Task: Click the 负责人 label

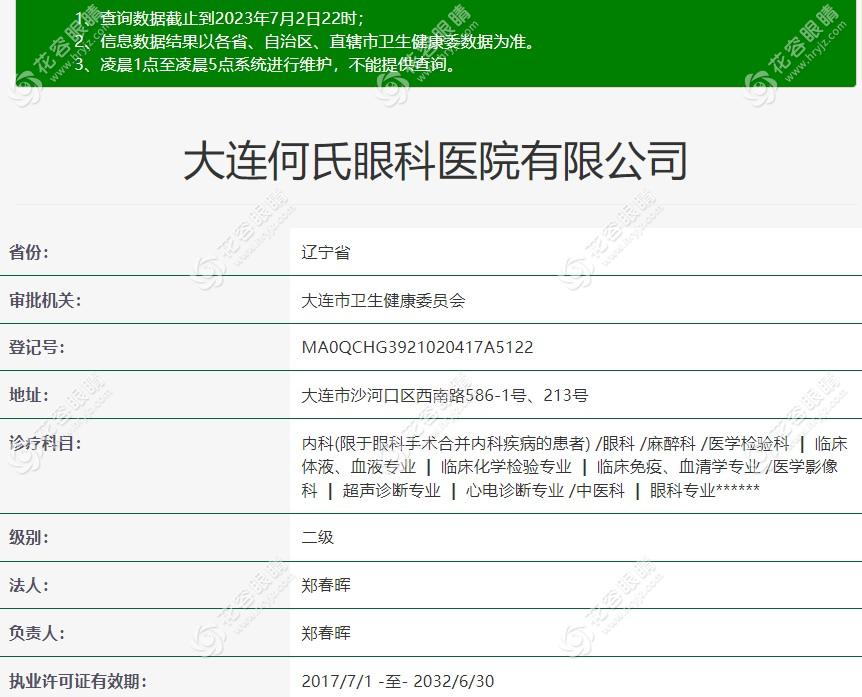Action: [36, 633]
